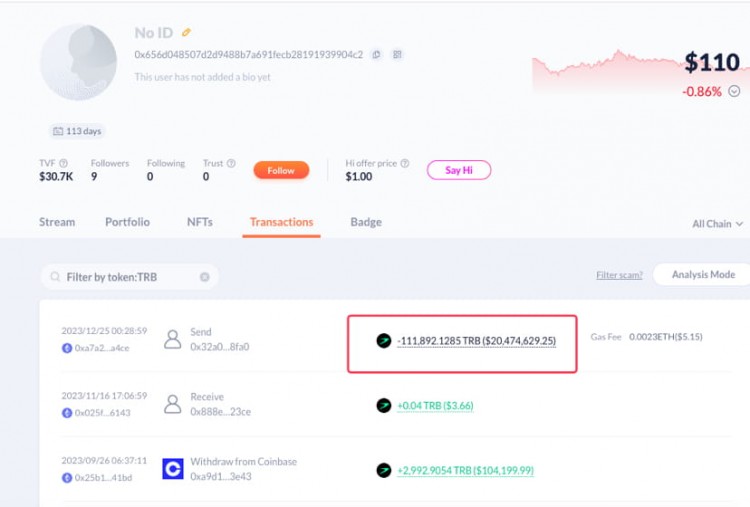
Task: Click TRB token icon in Send row
Action: 383,341
